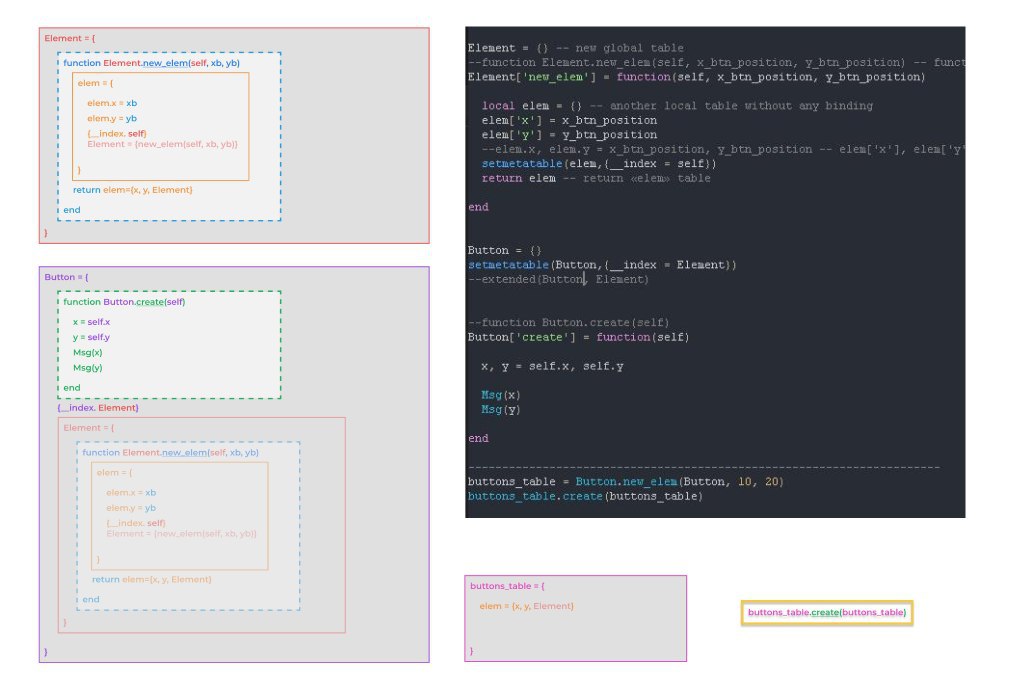Click 'end' in the green dashed box
The height and width of the screenshot is (696, 1010).
pos(71,388)
